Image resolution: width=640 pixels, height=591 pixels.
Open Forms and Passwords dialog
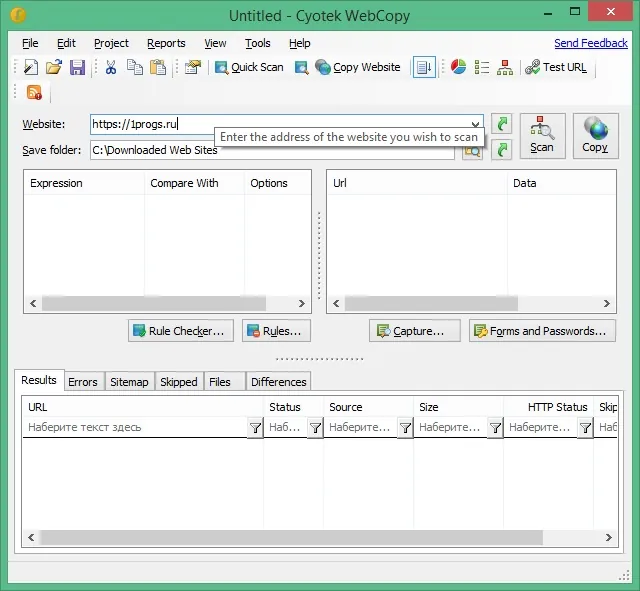542,331
